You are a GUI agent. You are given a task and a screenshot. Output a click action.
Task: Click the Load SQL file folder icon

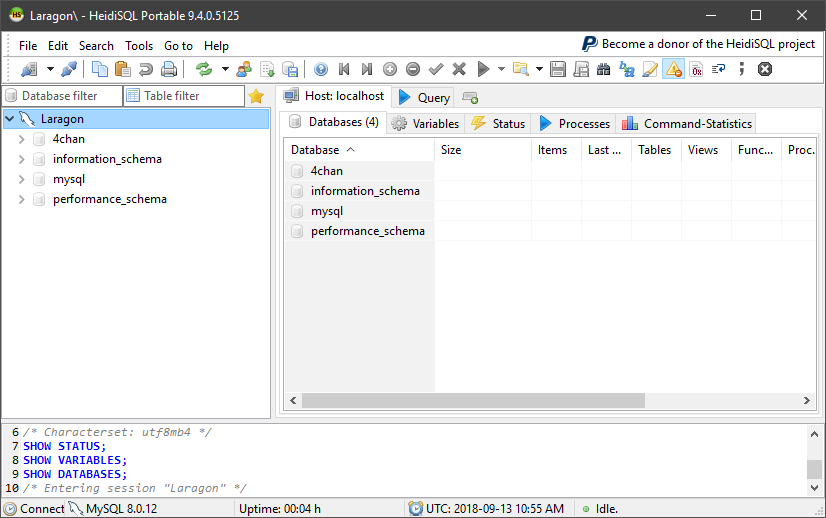click(x=520, y=69)
